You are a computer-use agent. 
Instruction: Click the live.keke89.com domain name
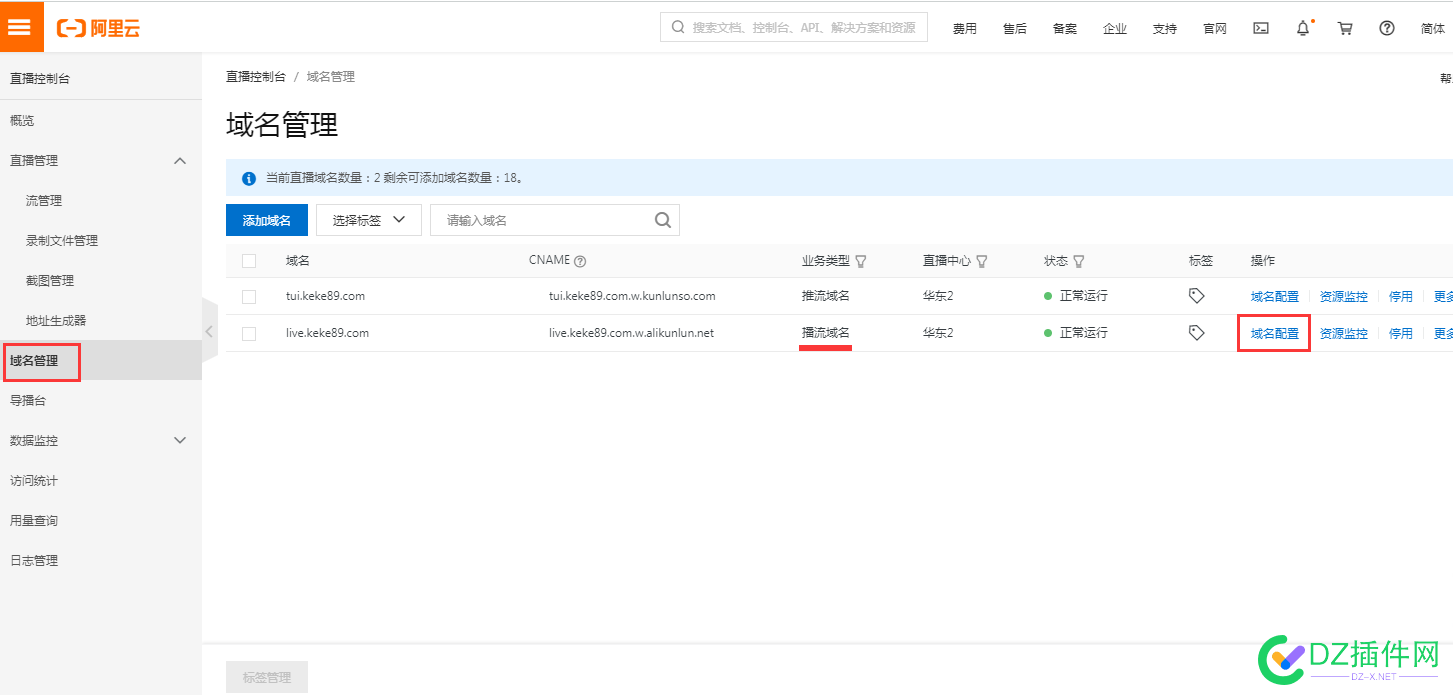coord(327,333)
